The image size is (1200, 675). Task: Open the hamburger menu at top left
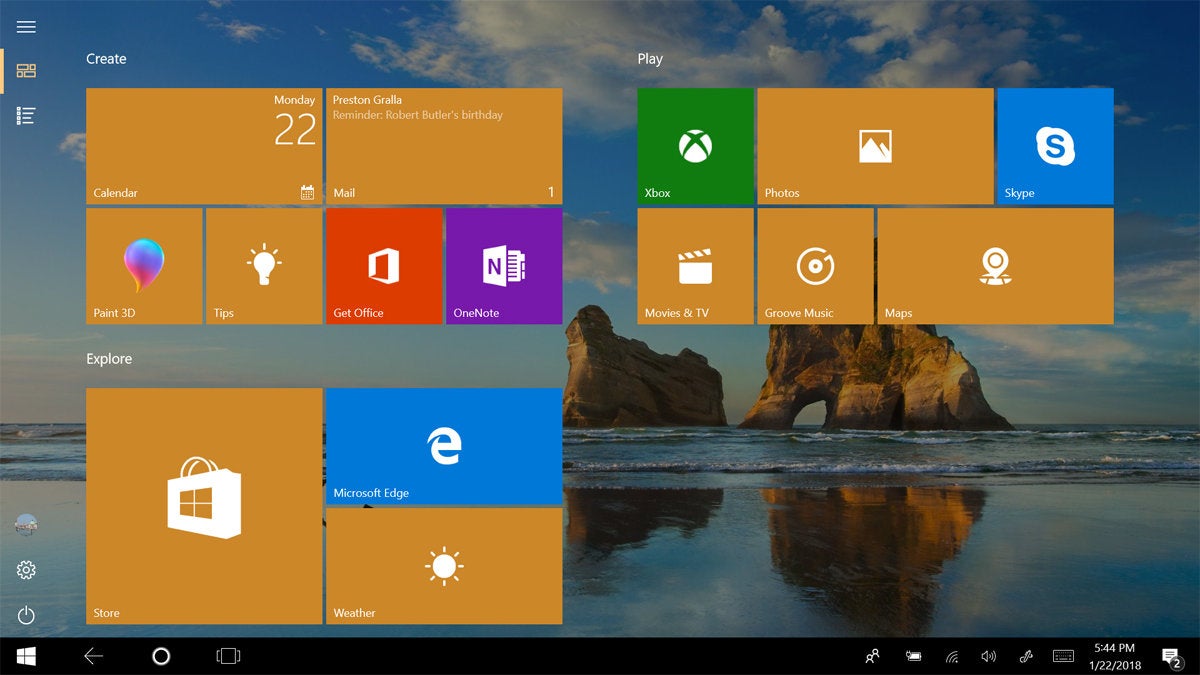[26, 27]
